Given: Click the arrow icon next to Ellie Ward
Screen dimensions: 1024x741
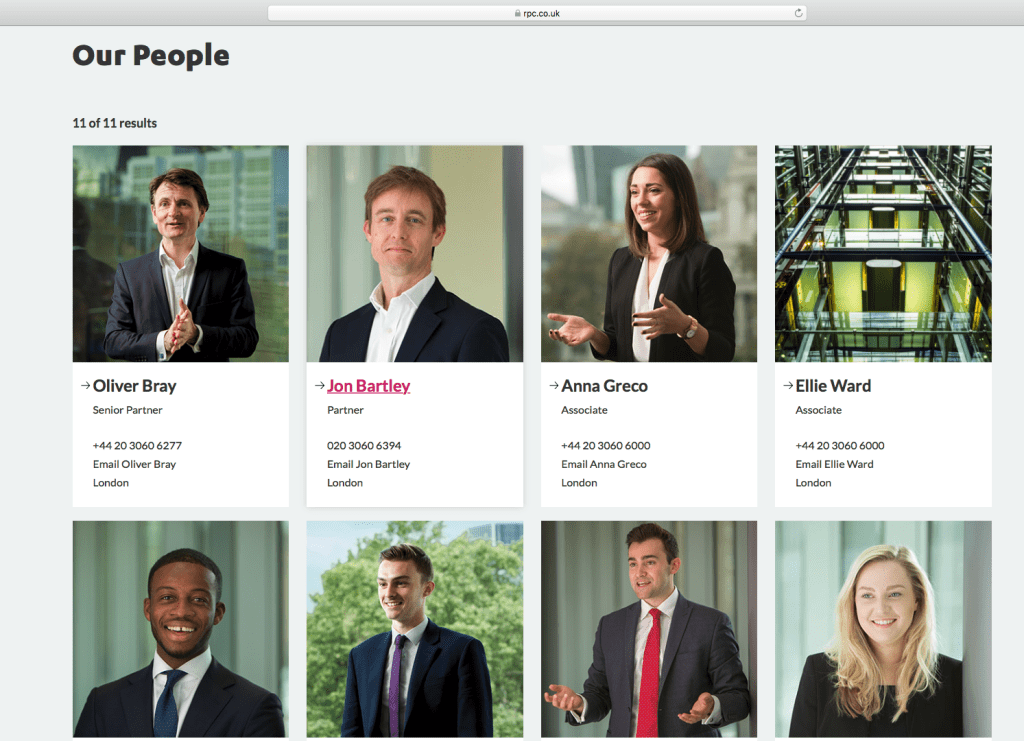Looking at the screenshot, I should 788,386.
